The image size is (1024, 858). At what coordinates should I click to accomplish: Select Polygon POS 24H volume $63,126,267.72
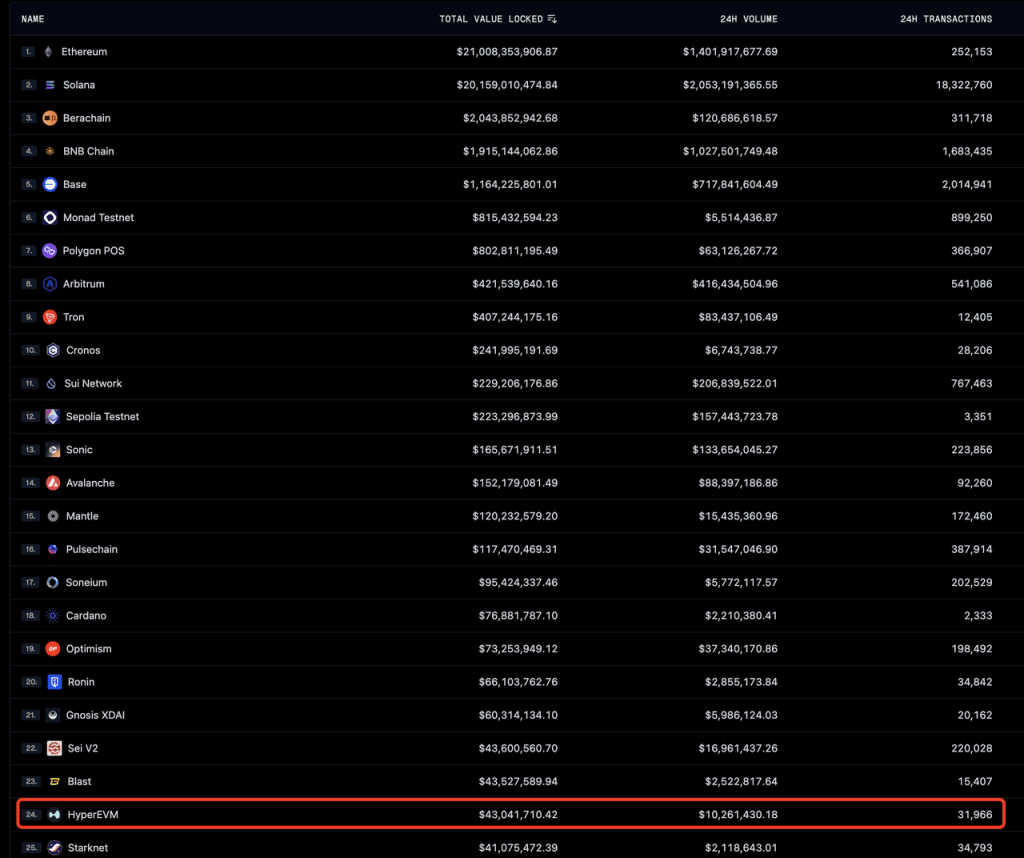[x=738, y=251]
